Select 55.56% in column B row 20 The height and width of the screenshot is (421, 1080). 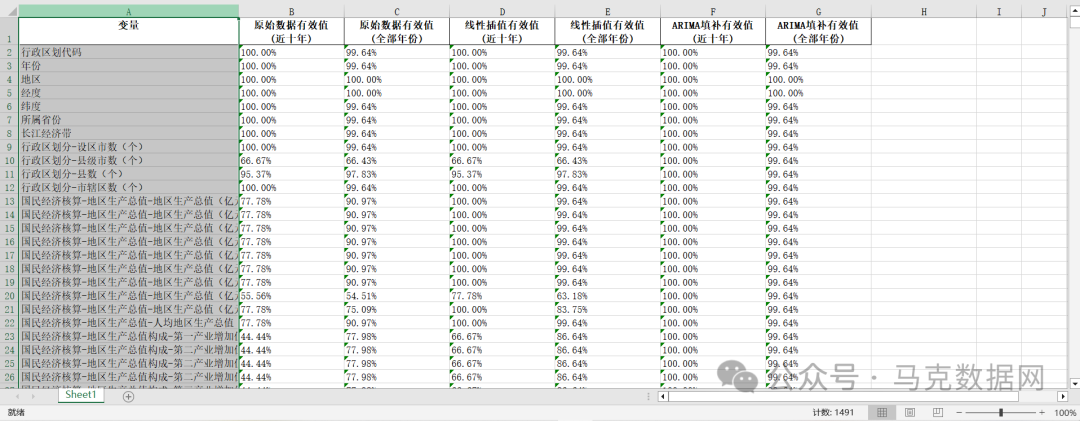click(291, 296)
